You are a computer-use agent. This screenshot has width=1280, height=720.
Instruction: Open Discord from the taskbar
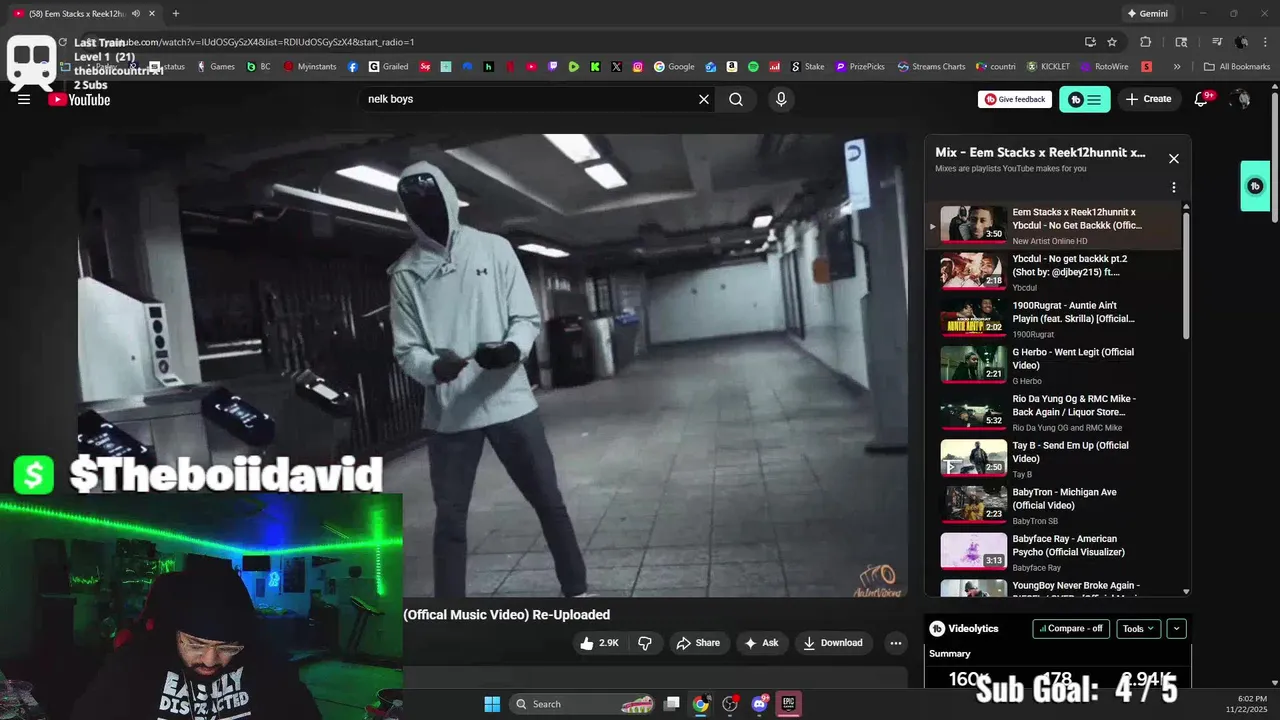(x=760, y=704)
